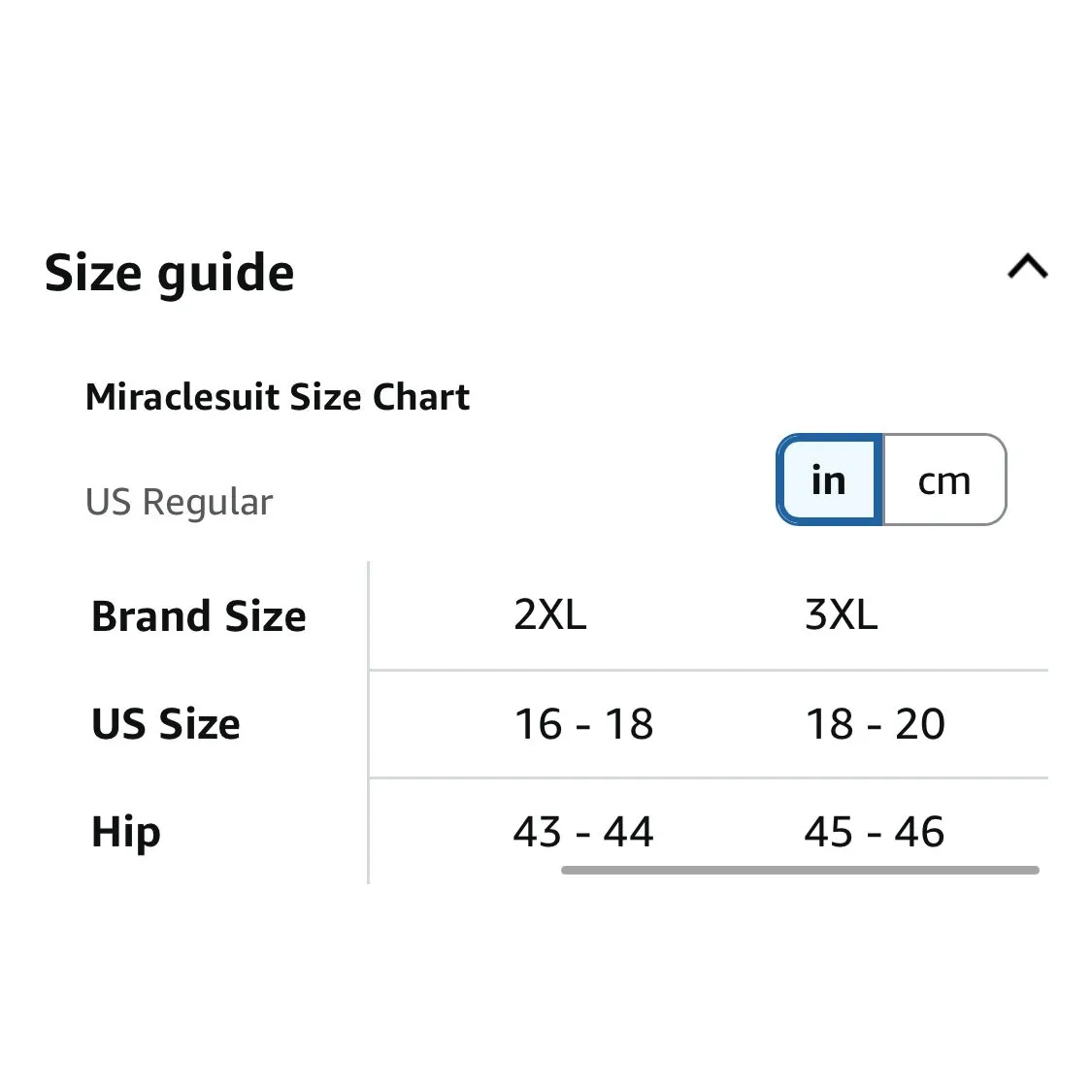Click the US Size row header
1092x1092 pixels.
[x=166, y=724]
